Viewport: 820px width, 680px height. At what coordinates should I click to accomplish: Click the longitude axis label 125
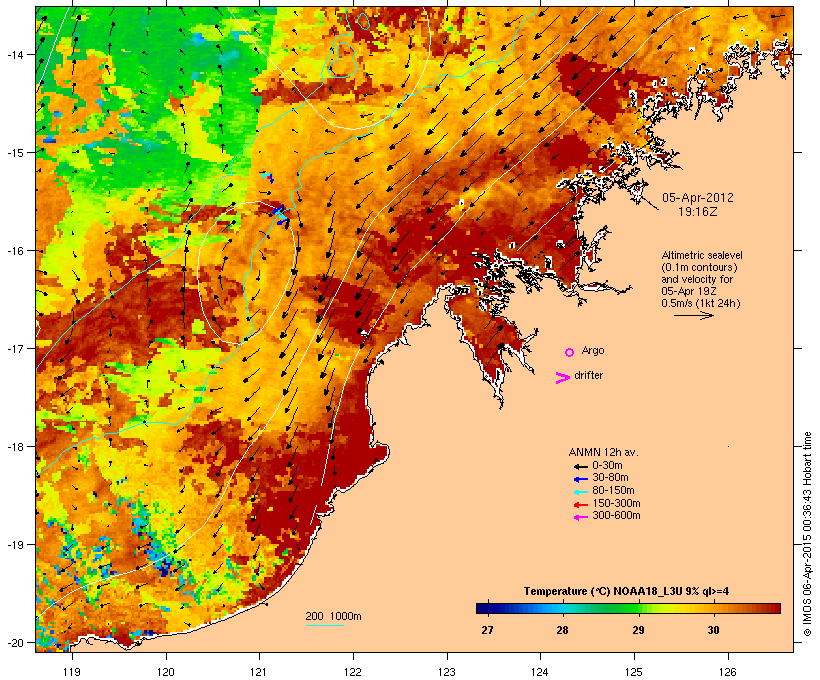click(634, 672)
